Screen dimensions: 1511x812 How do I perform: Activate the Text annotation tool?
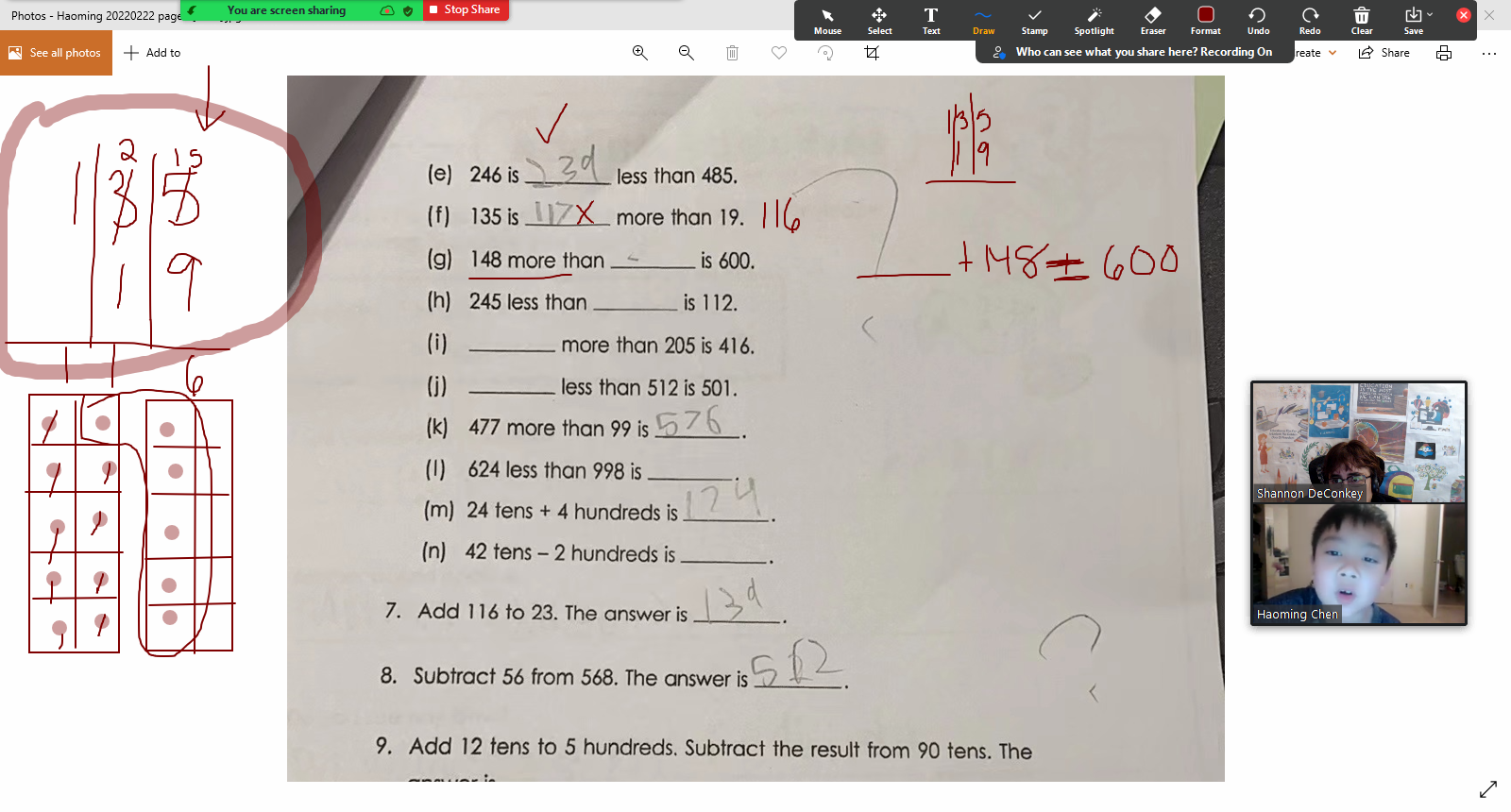[x=931, y=20]
